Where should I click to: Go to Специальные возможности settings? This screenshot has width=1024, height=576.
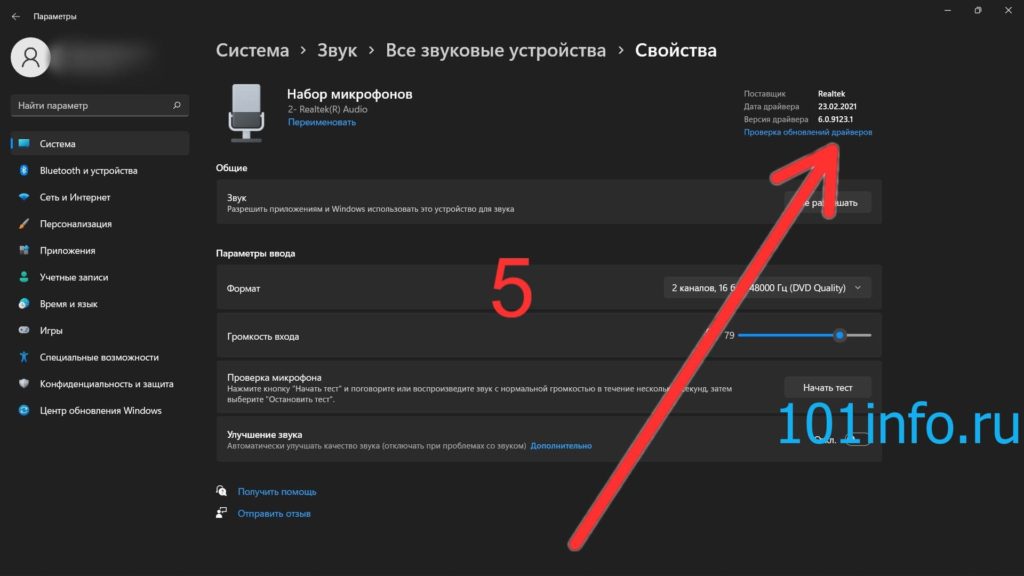tap(100, 357)
